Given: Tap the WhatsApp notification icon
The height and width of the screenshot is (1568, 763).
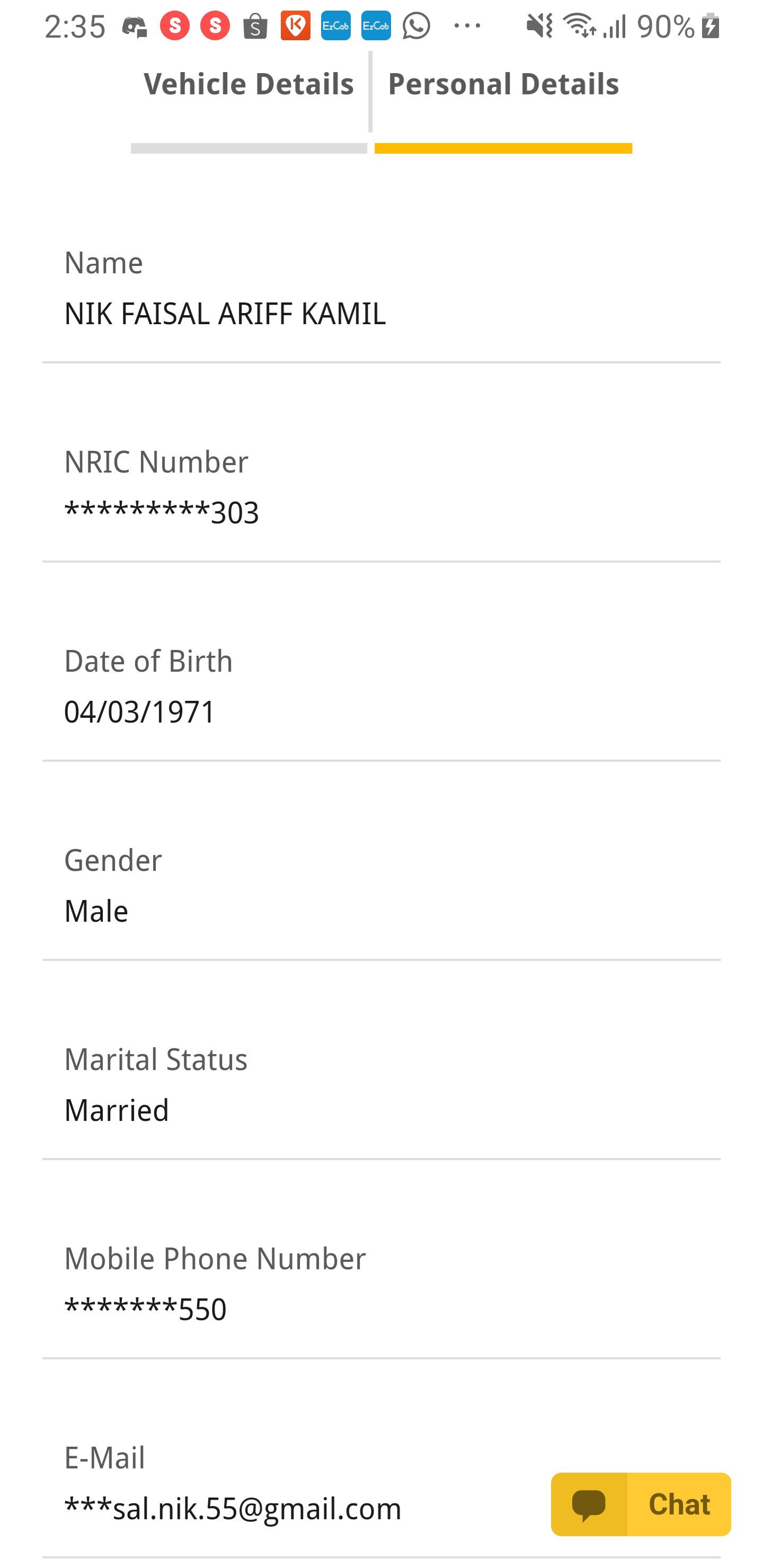Looking at the screenshot, I should coord(416,26).
